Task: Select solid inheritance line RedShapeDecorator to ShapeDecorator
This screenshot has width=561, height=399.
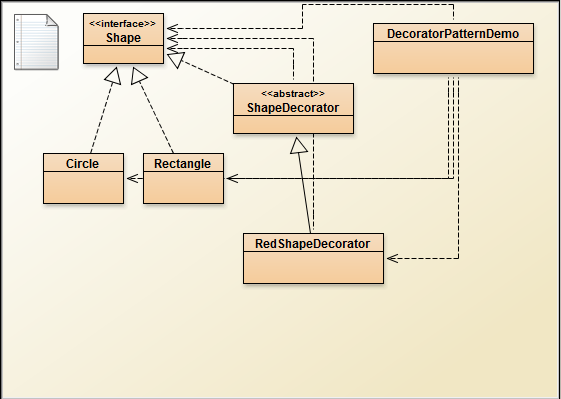Action: [304, 190]
